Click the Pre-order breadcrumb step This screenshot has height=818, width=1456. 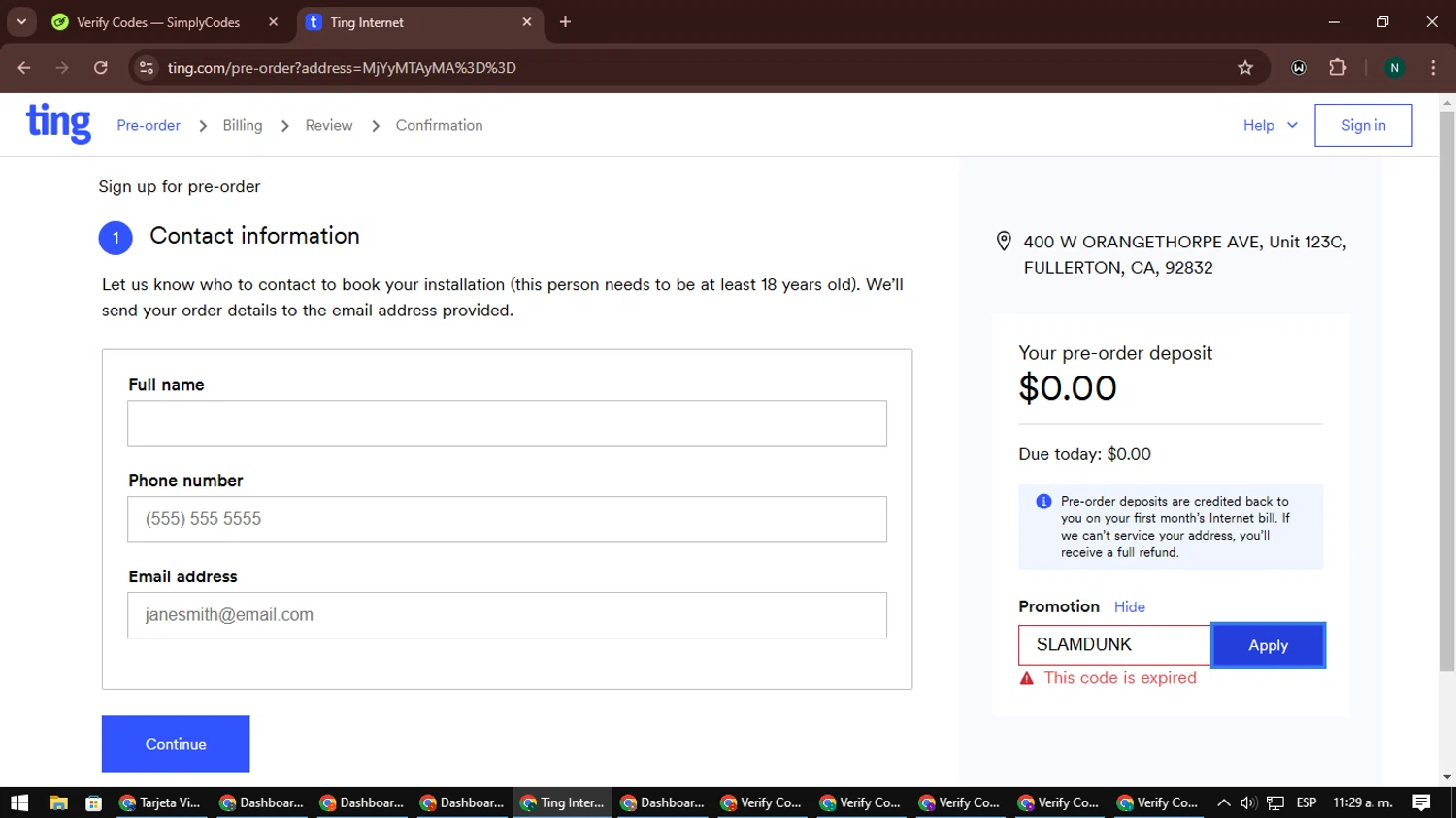pyautogui.click(x=149, y=125)
